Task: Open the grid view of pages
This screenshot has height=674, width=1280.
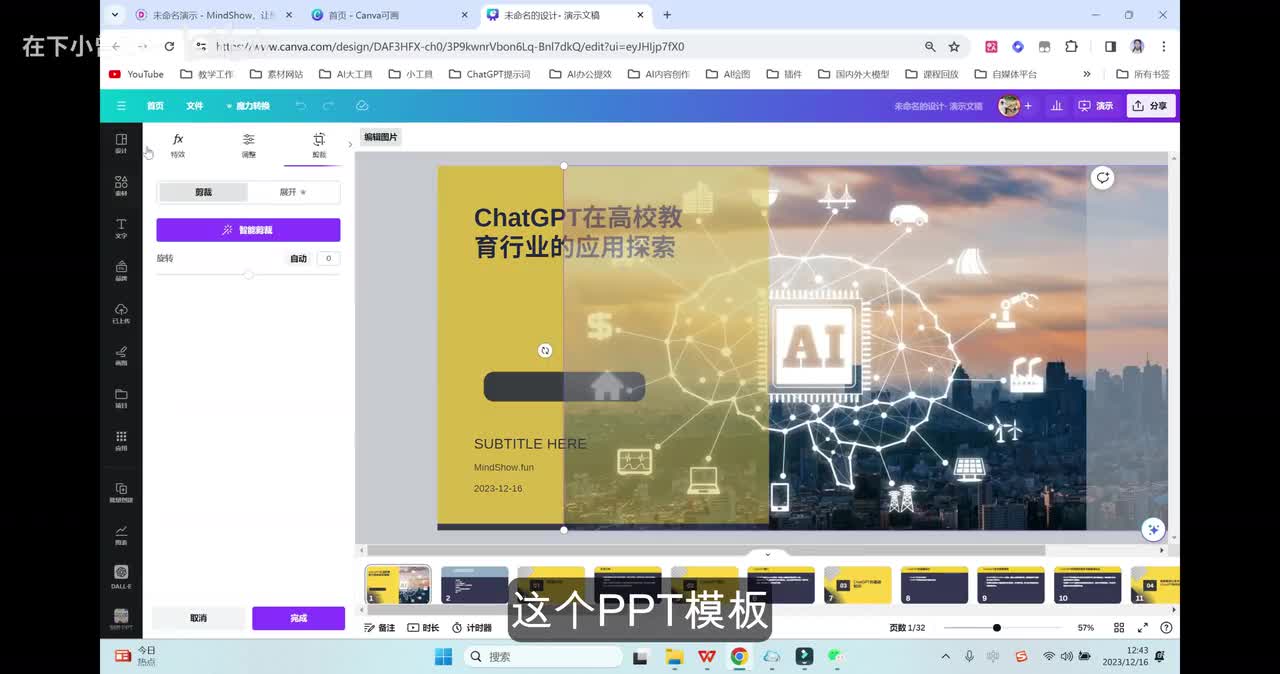Action: pos(1119,628)
